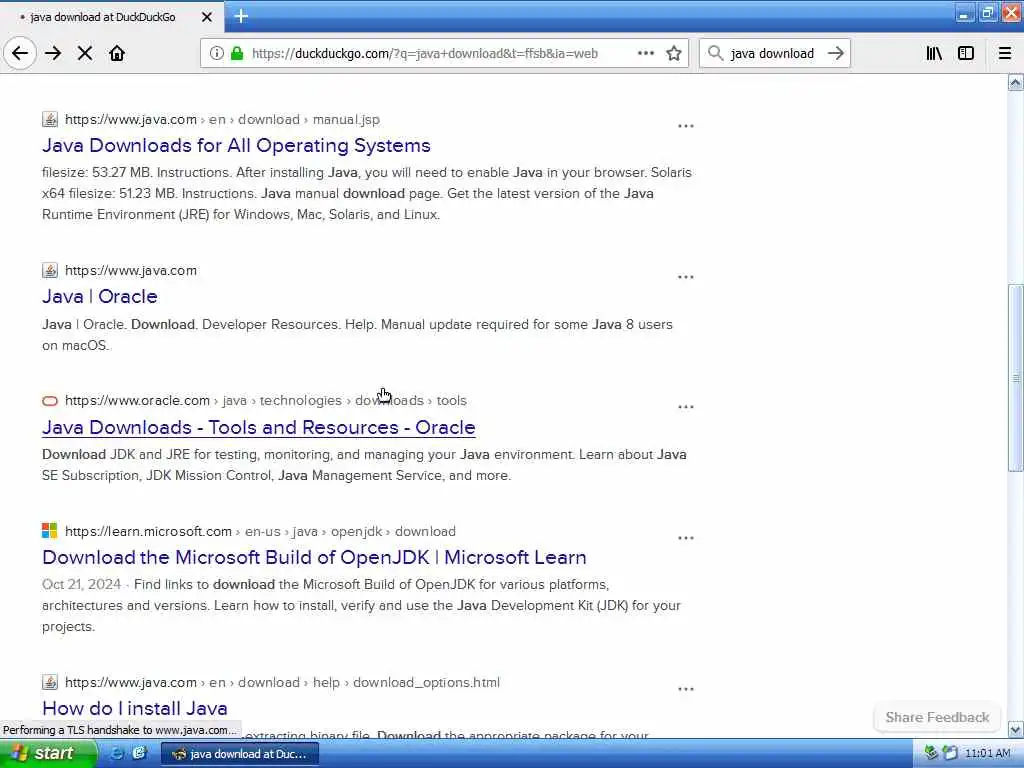Open the How do I install Java result

pos(135,708)
